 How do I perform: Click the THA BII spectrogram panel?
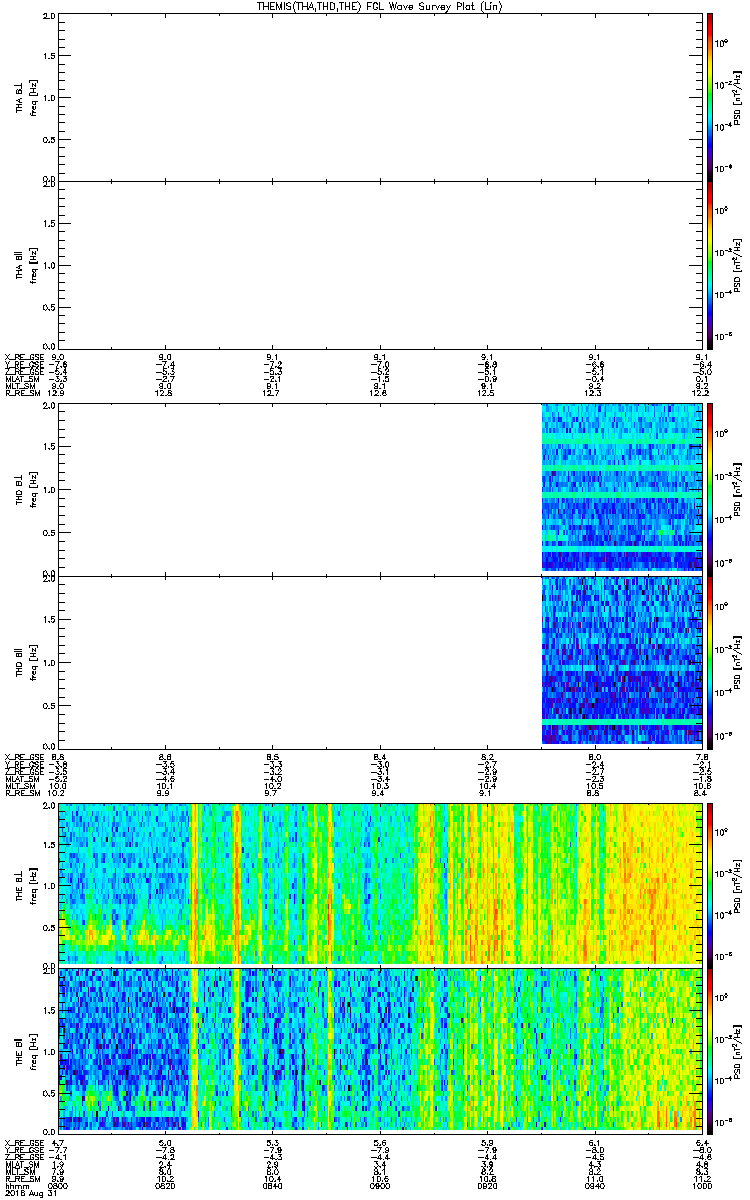pyautogui.click(x=380, y=264)
